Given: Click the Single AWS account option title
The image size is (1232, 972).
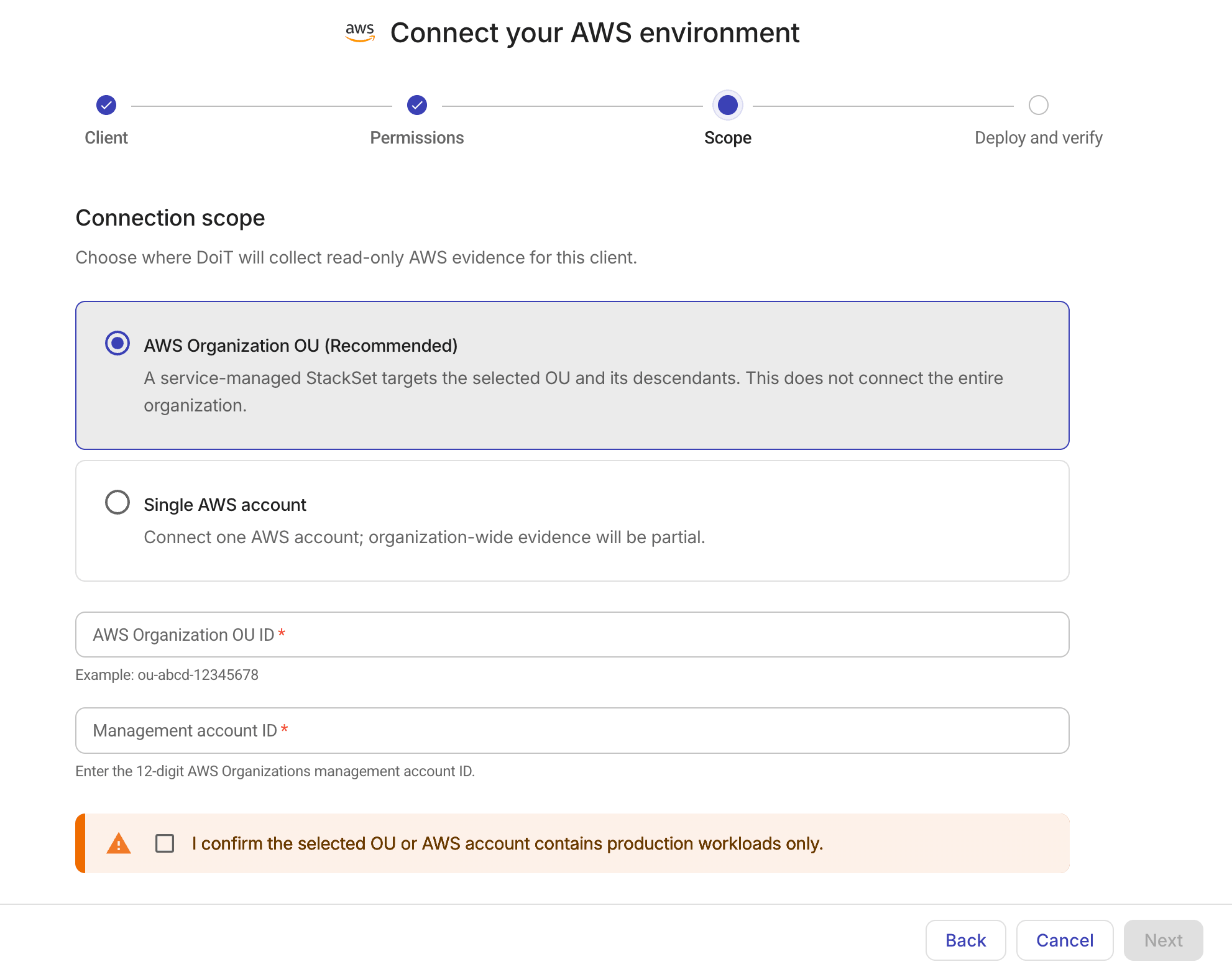Looking at the screenshot, I should [x=225, y=505].
